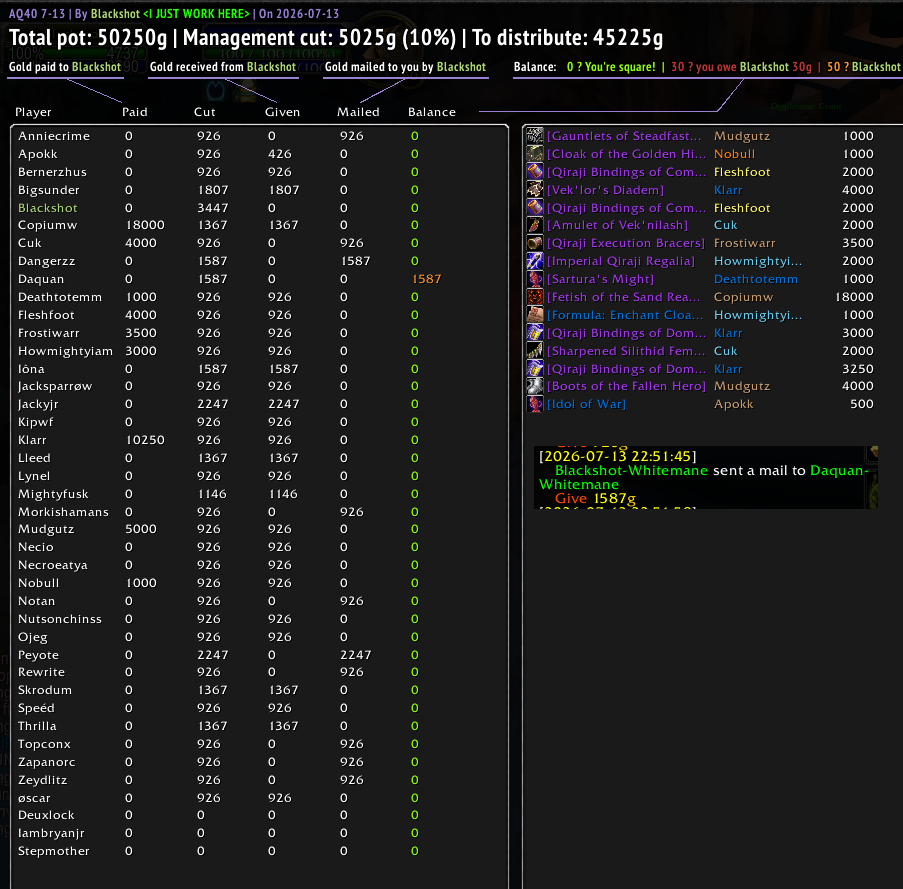The image size is (903, 889).
Task: Select the Zeydlitz player row
Action: point(259,780)
